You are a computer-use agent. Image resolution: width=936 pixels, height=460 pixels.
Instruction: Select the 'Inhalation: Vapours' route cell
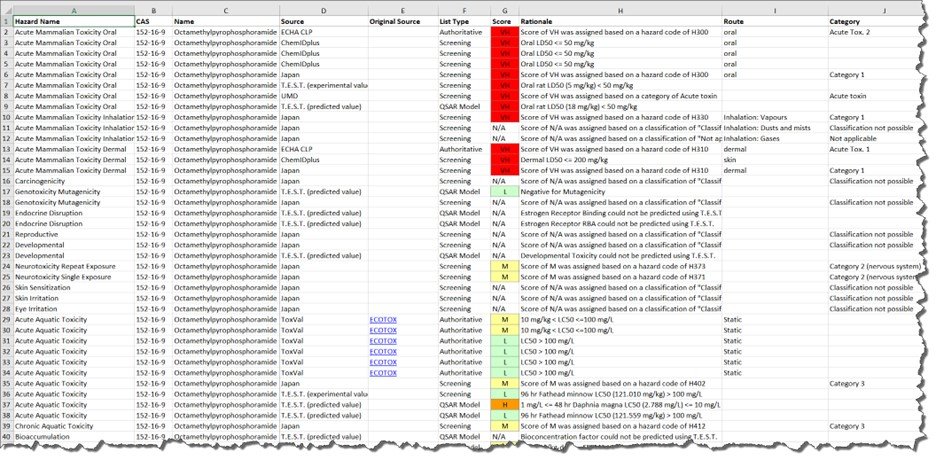tap(775, 118)
